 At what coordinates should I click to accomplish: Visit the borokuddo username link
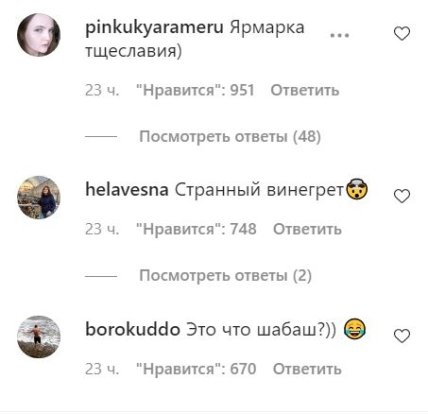133,330
